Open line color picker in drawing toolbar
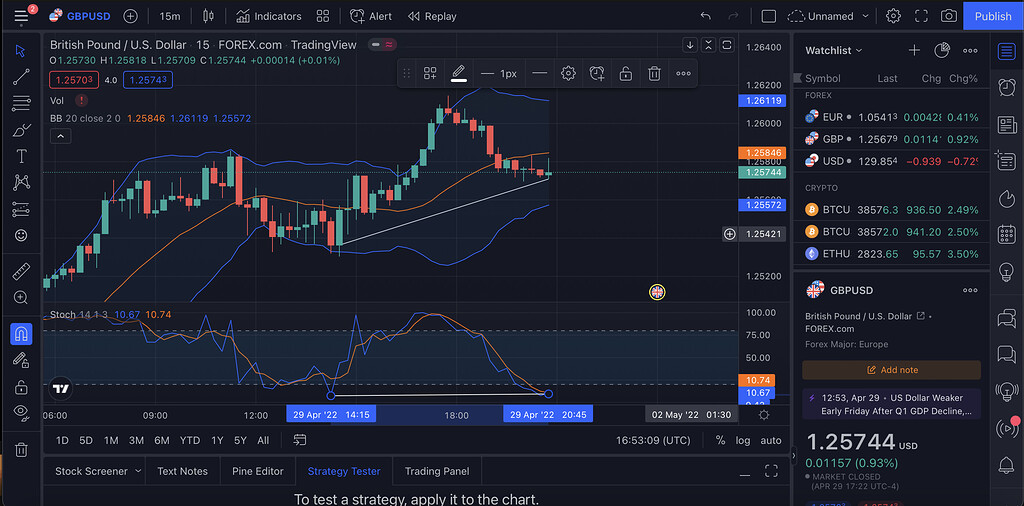Image resolution: width=1024 pixels, height=506 pixels. click(458, 73)
